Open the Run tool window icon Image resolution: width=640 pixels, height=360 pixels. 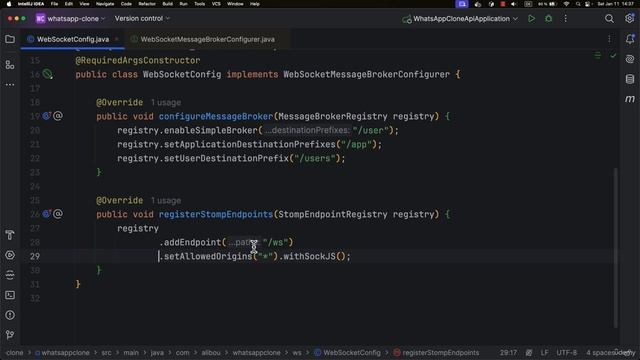(10, 255)
